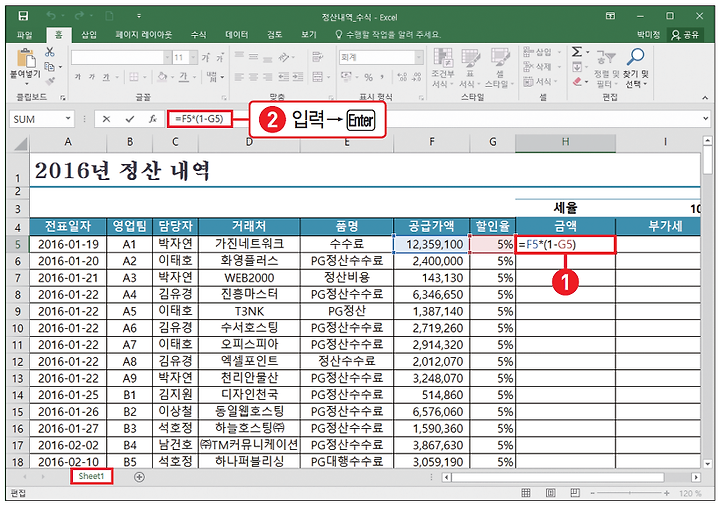Screen dimensions: 720x507
Task: Click the Decrease font size icon
Action: pos(220,57)
